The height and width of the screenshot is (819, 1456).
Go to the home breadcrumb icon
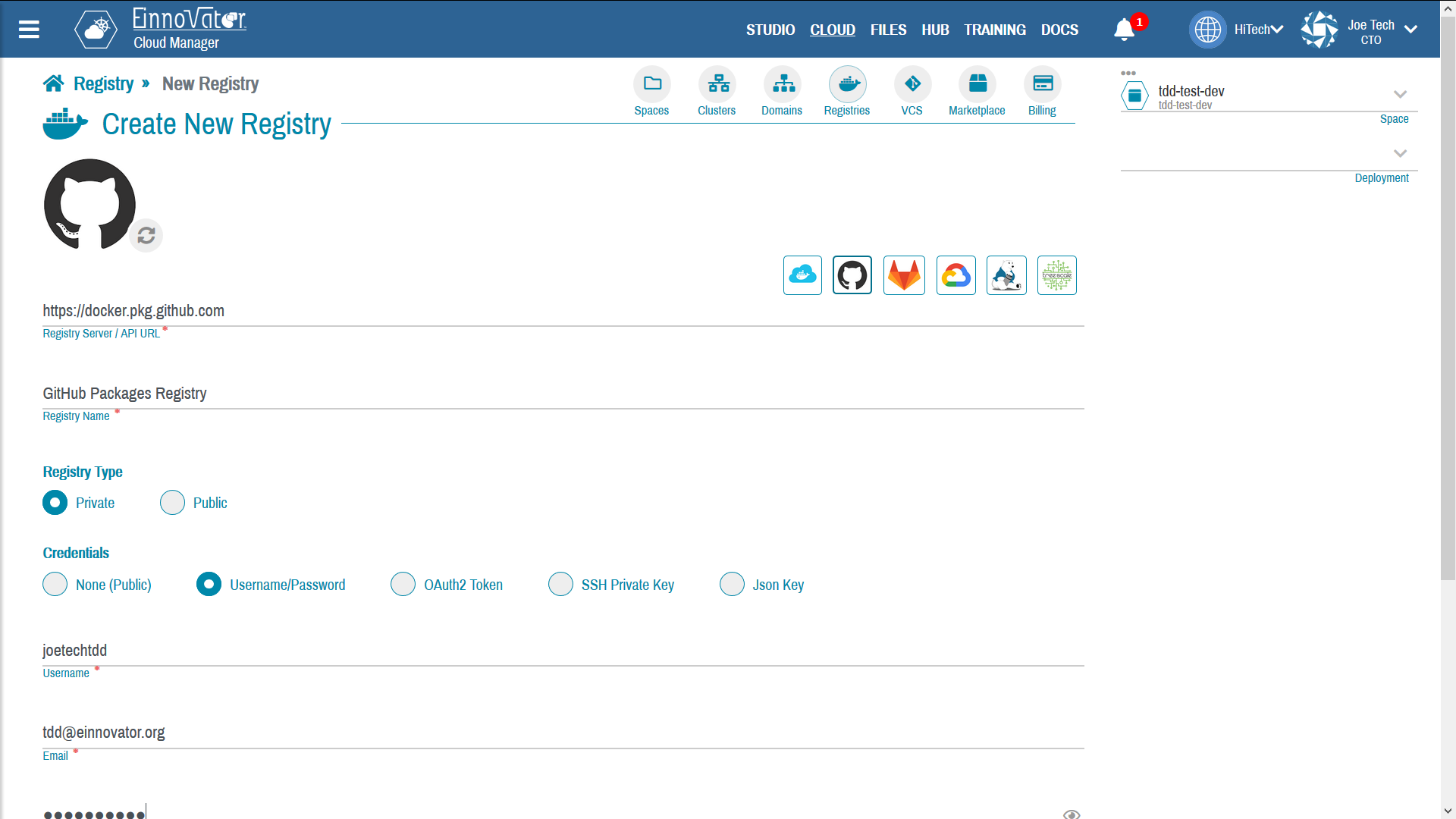click(x=53, y=83)
